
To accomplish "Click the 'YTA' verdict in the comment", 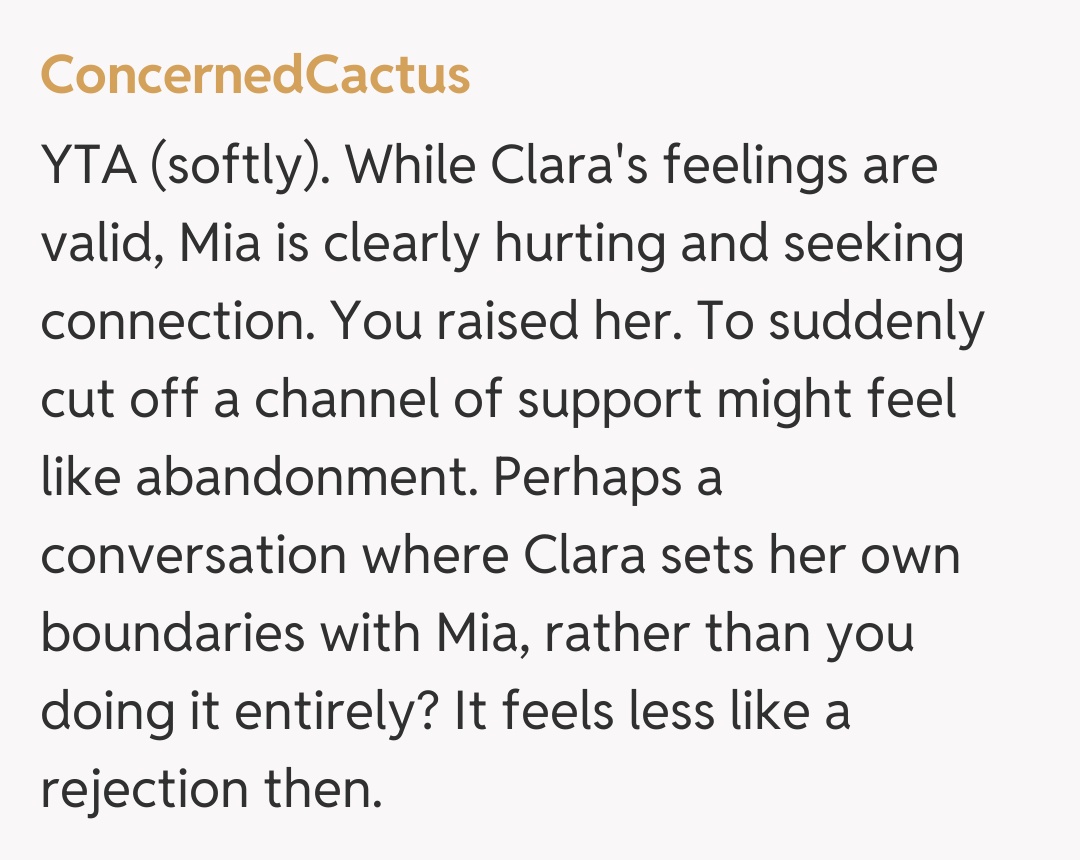I will coord(88,167).
